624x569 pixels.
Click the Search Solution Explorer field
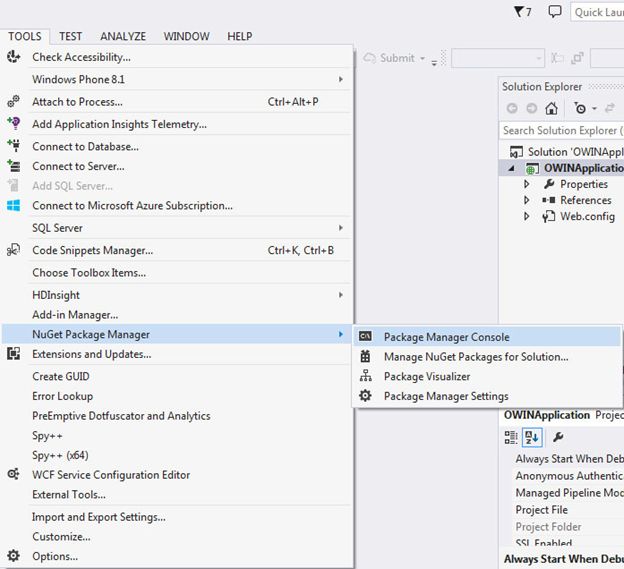(560, 130)
